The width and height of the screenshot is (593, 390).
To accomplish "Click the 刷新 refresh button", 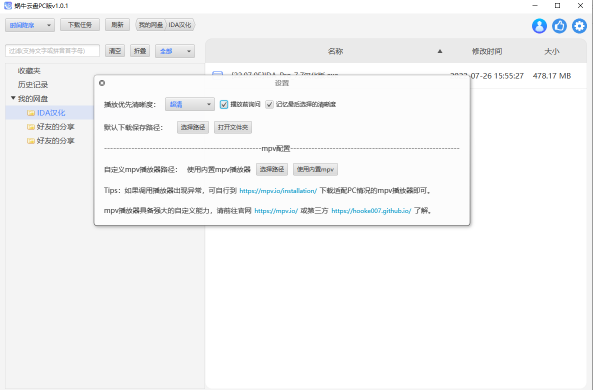I will click(x=117, y=25).
